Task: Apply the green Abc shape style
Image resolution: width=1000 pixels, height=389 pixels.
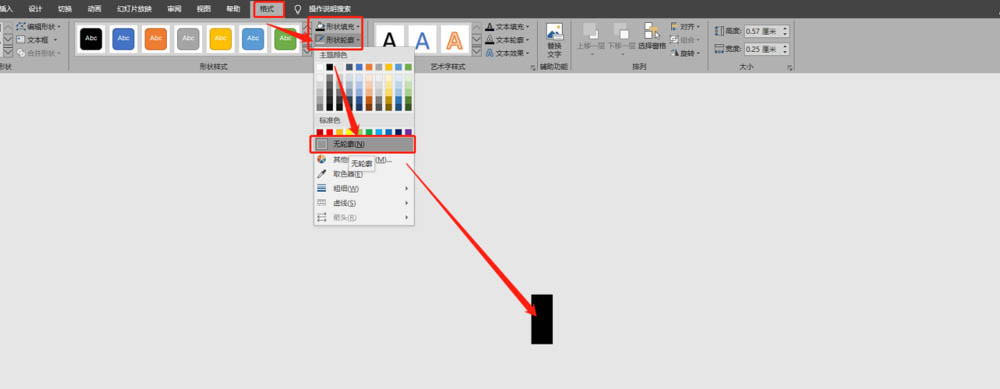Action: 285,39
